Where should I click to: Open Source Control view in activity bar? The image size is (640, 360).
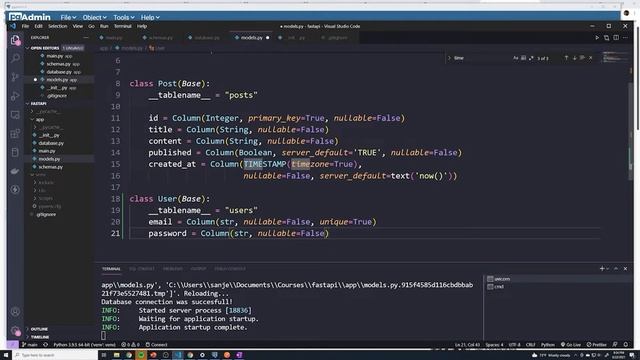15,77
